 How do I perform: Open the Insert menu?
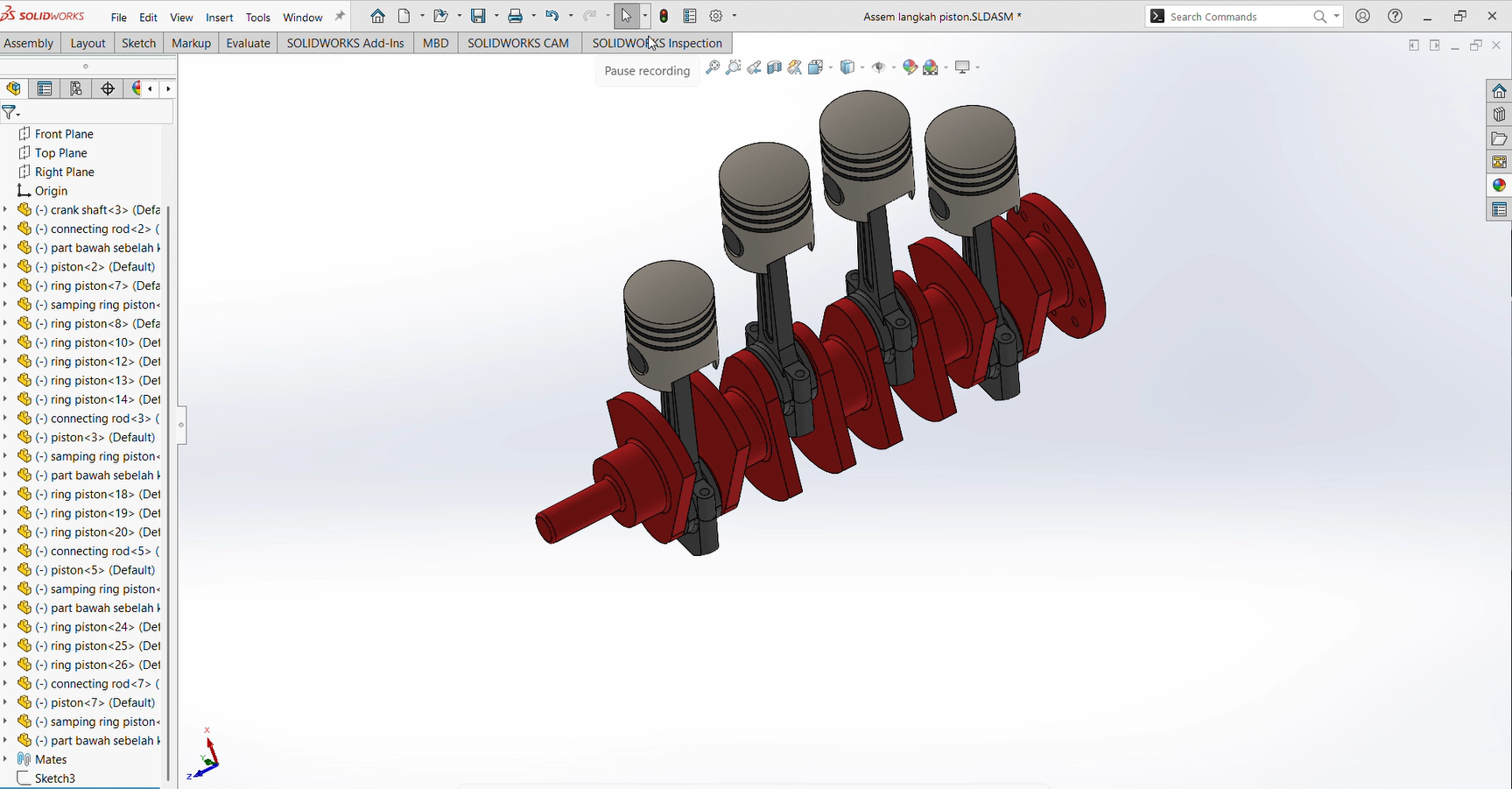point(220,18)
